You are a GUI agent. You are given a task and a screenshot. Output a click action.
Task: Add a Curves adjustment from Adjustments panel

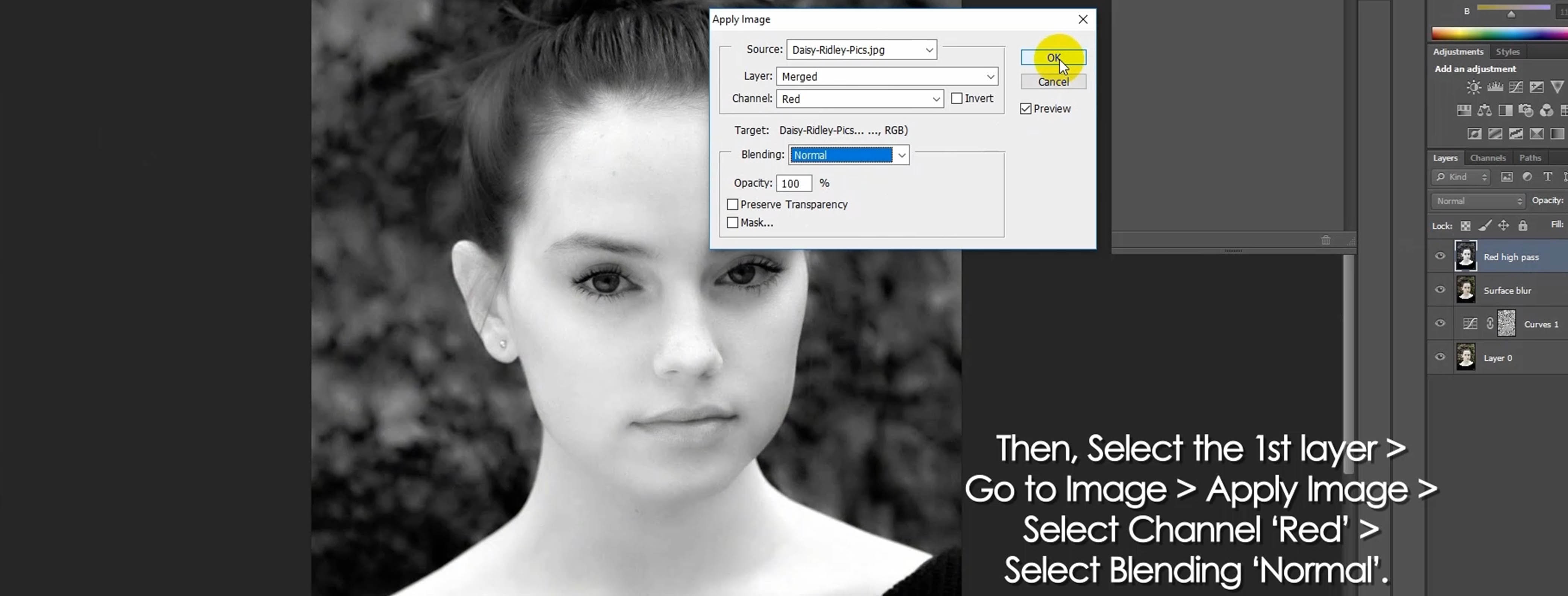(x=1516, y=87)
